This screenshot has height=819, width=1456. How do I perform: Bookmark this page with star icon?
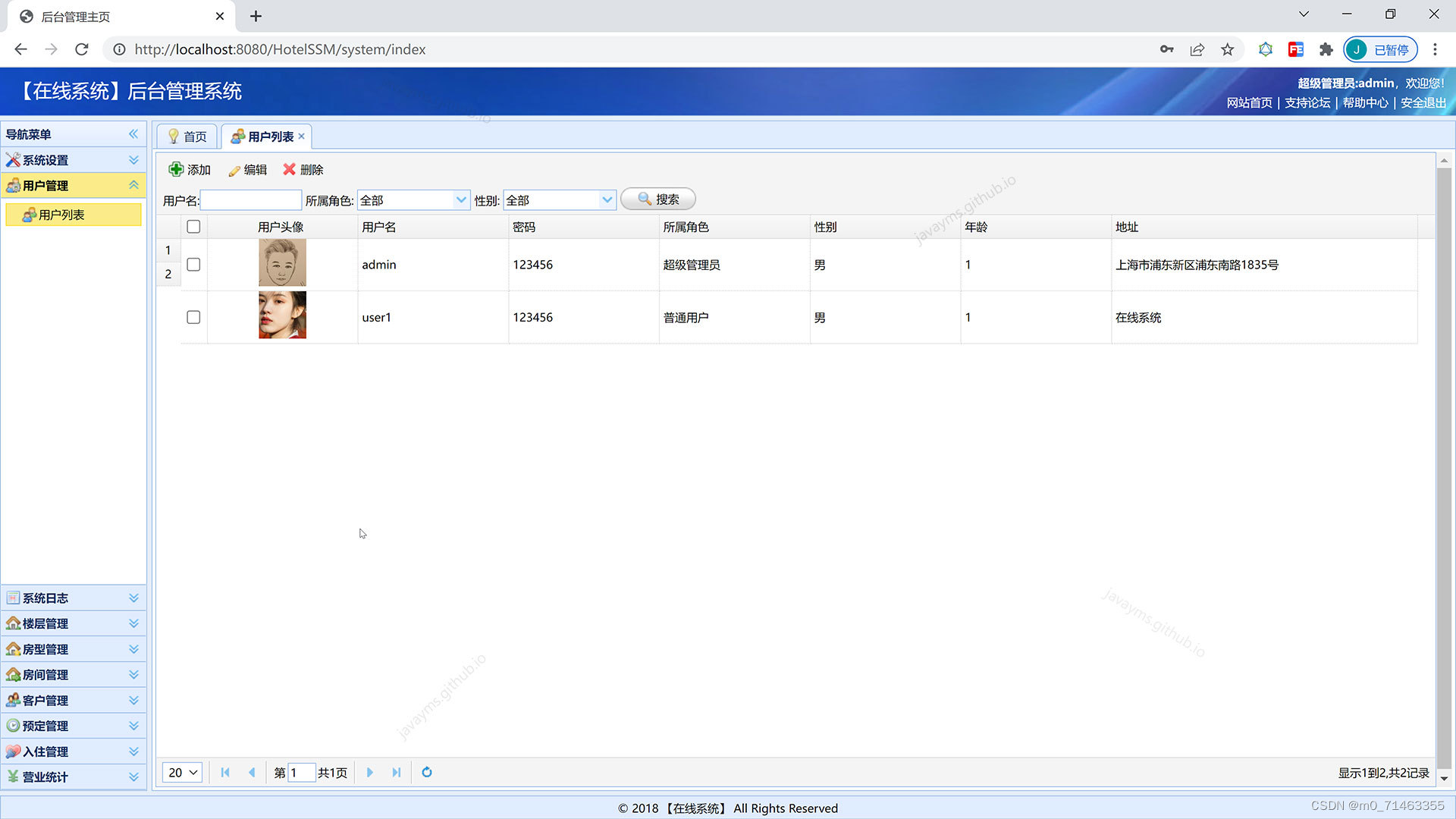point(1227,49)
